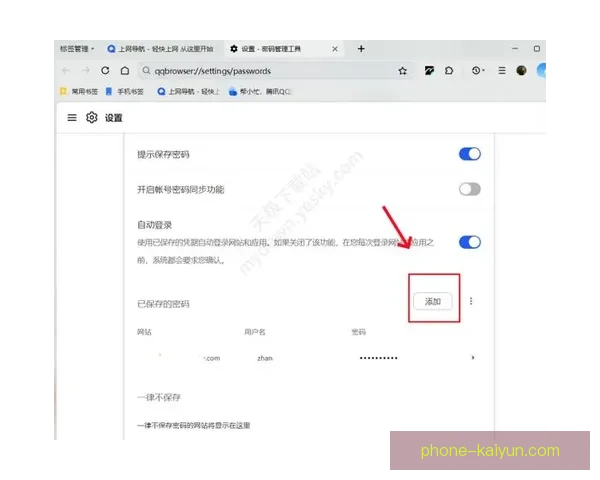Toggle 自动登录 switch
Screen dimensions: 600x480
coord(470,242)
